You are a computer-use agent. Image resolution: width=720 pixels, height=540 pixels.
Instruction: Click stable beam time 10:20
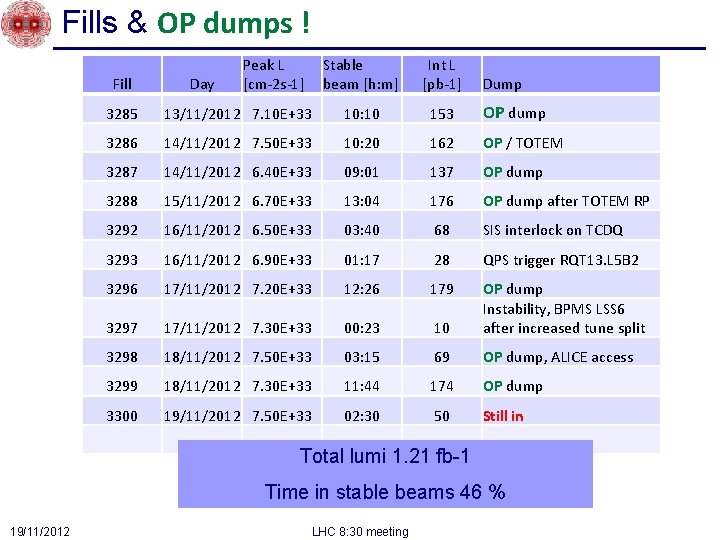coord(362,143)
